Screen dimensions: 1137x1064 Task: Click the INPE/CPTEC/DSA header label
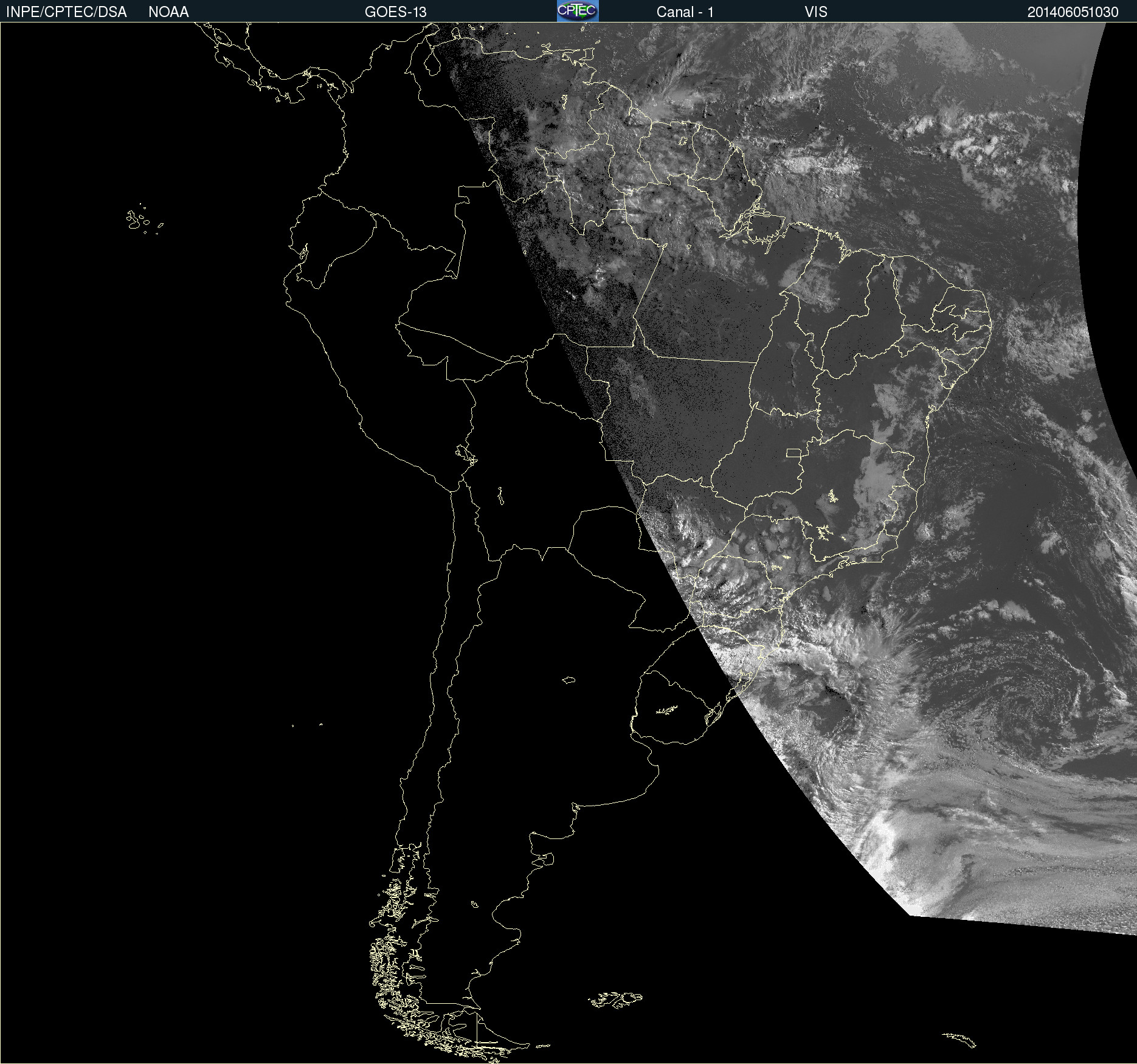[66, 12]
